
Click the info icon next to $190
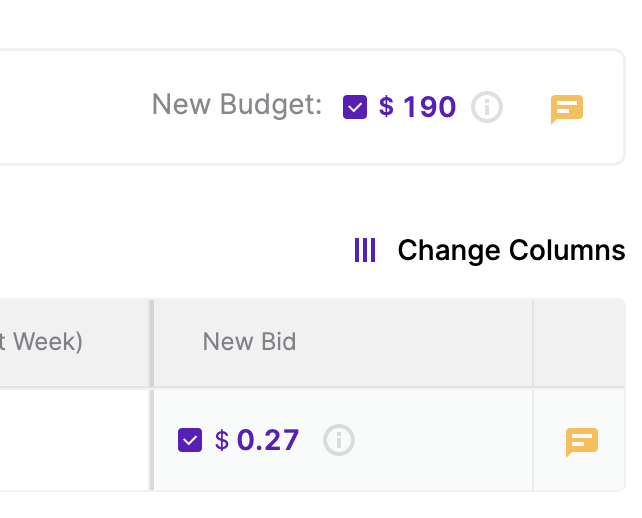tap(487, 107)
